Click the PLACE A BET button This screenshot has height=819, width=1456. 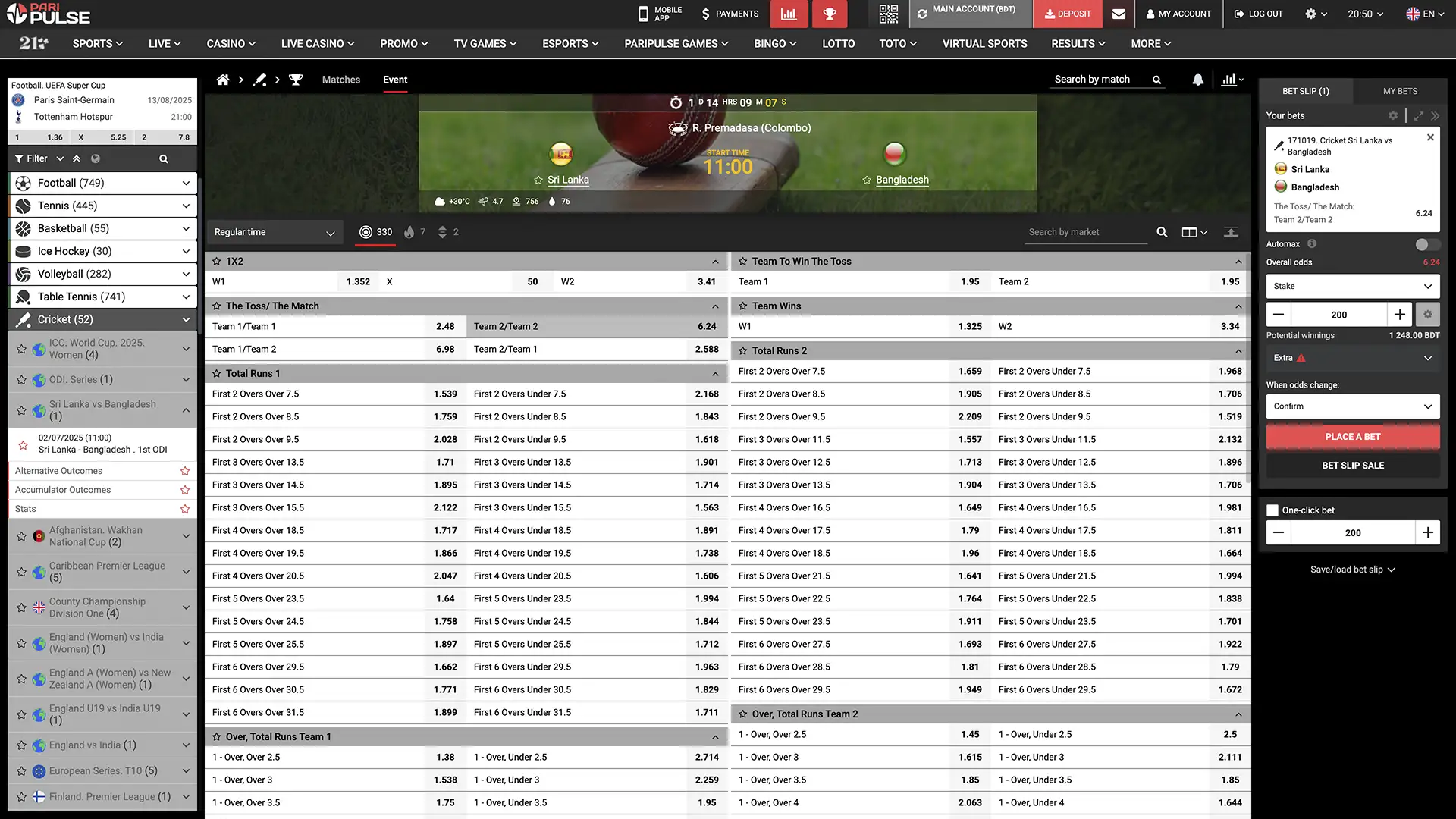(x=1353, y=436)
